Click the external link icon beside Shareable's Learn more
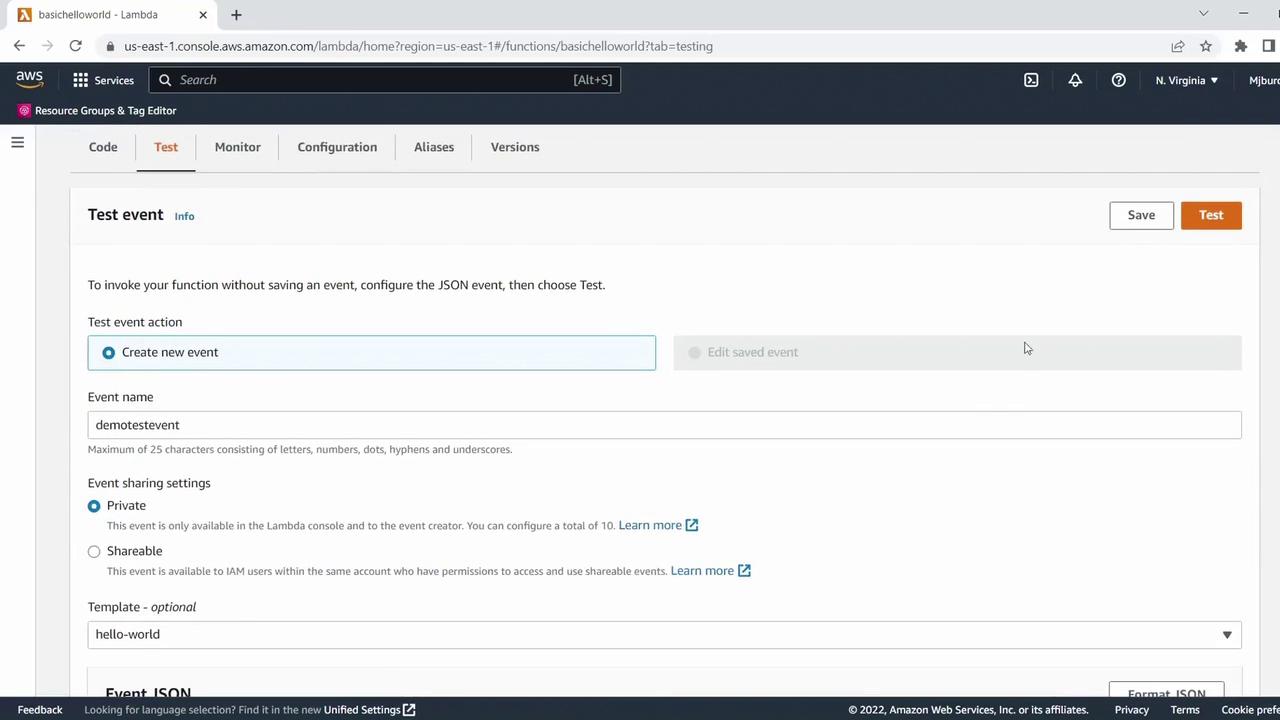The width and height of the screenshot is (1280, 720). click(x=744, y=571)
